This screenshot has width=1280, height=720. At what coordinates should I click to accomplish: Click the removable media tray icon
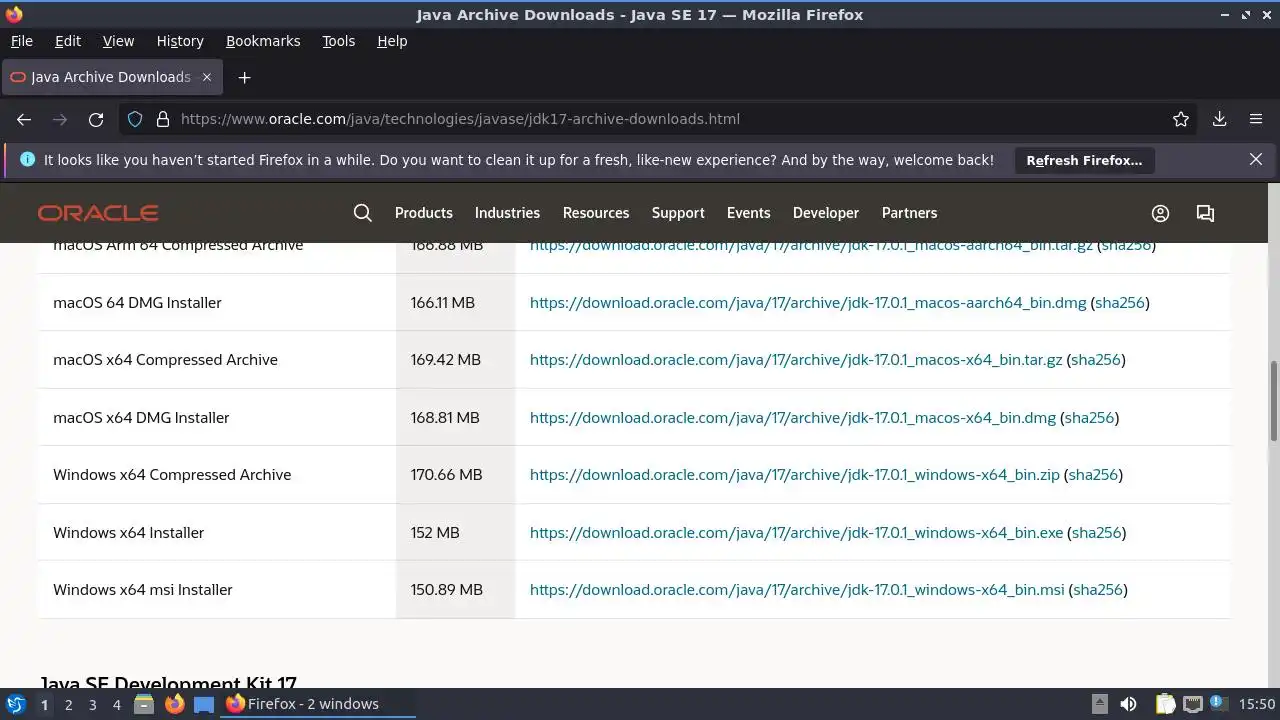(1099, 704)
